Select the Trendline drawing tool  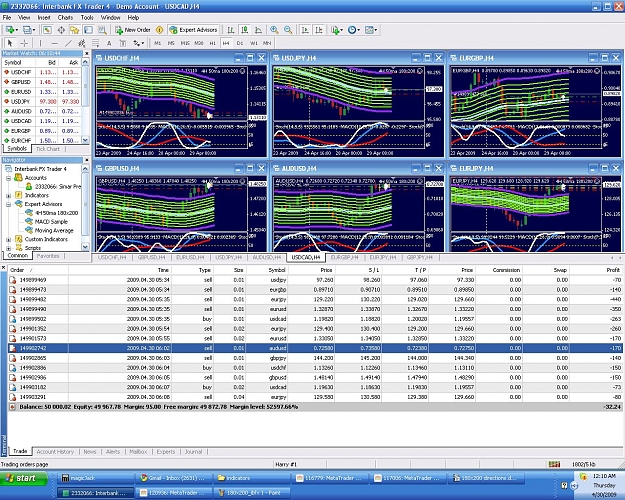coord(68,43)
